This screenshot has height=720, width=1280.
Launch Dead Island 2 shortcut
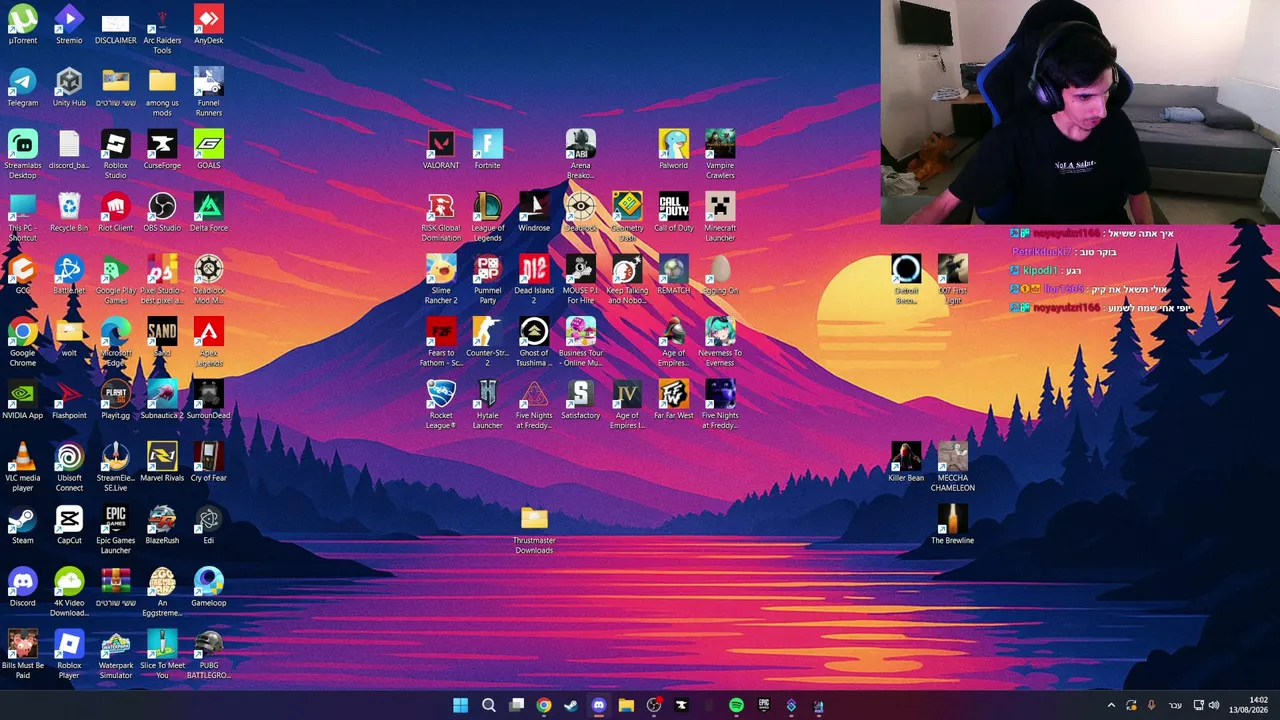(x=534, y=280)
